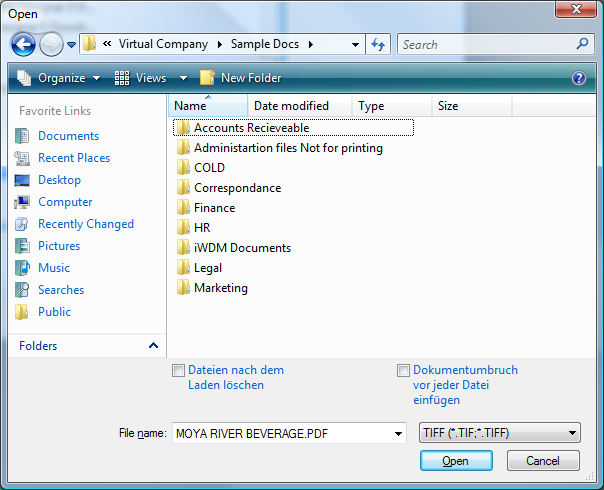Click the Recently Changed icon
The width and height of the screenshot is (604, 490).
point(22,224)
